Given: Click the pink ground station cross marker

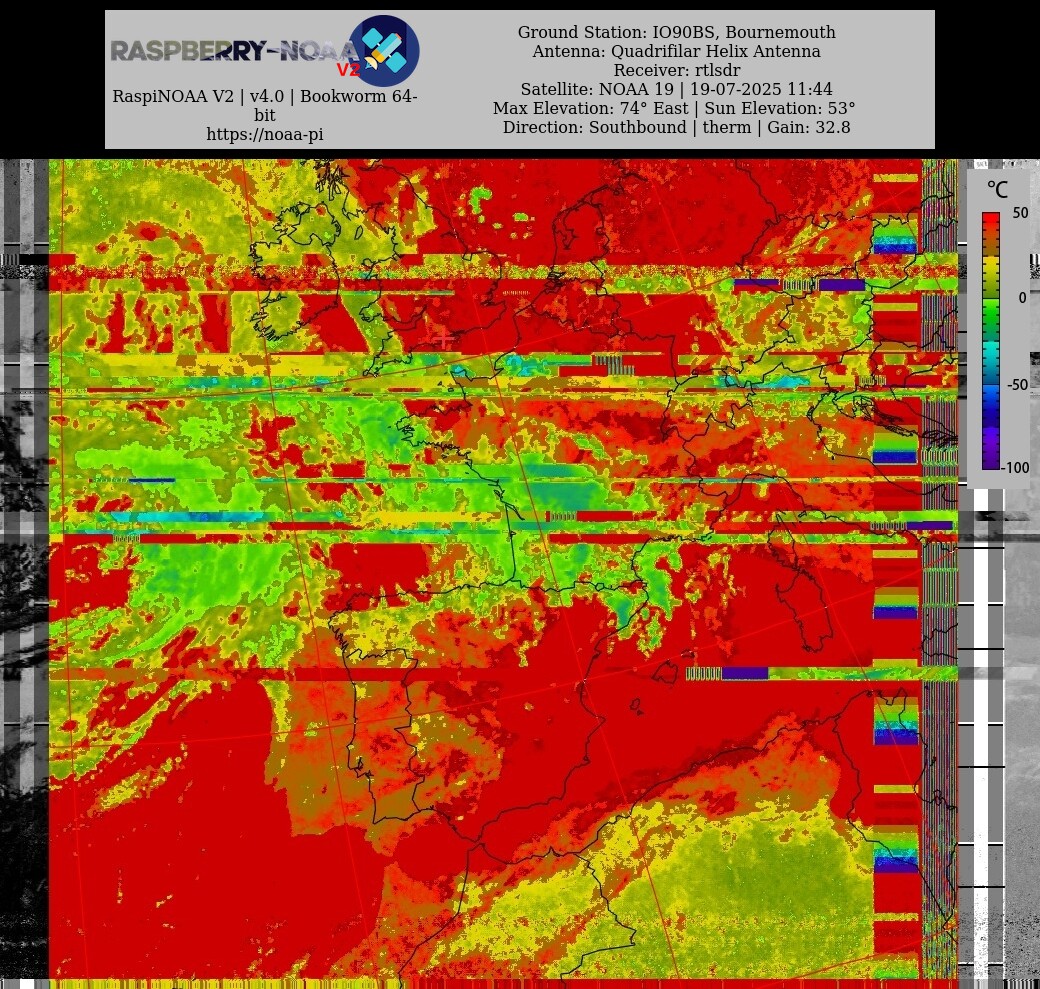Looking at the screenshot, I should 443,339.
